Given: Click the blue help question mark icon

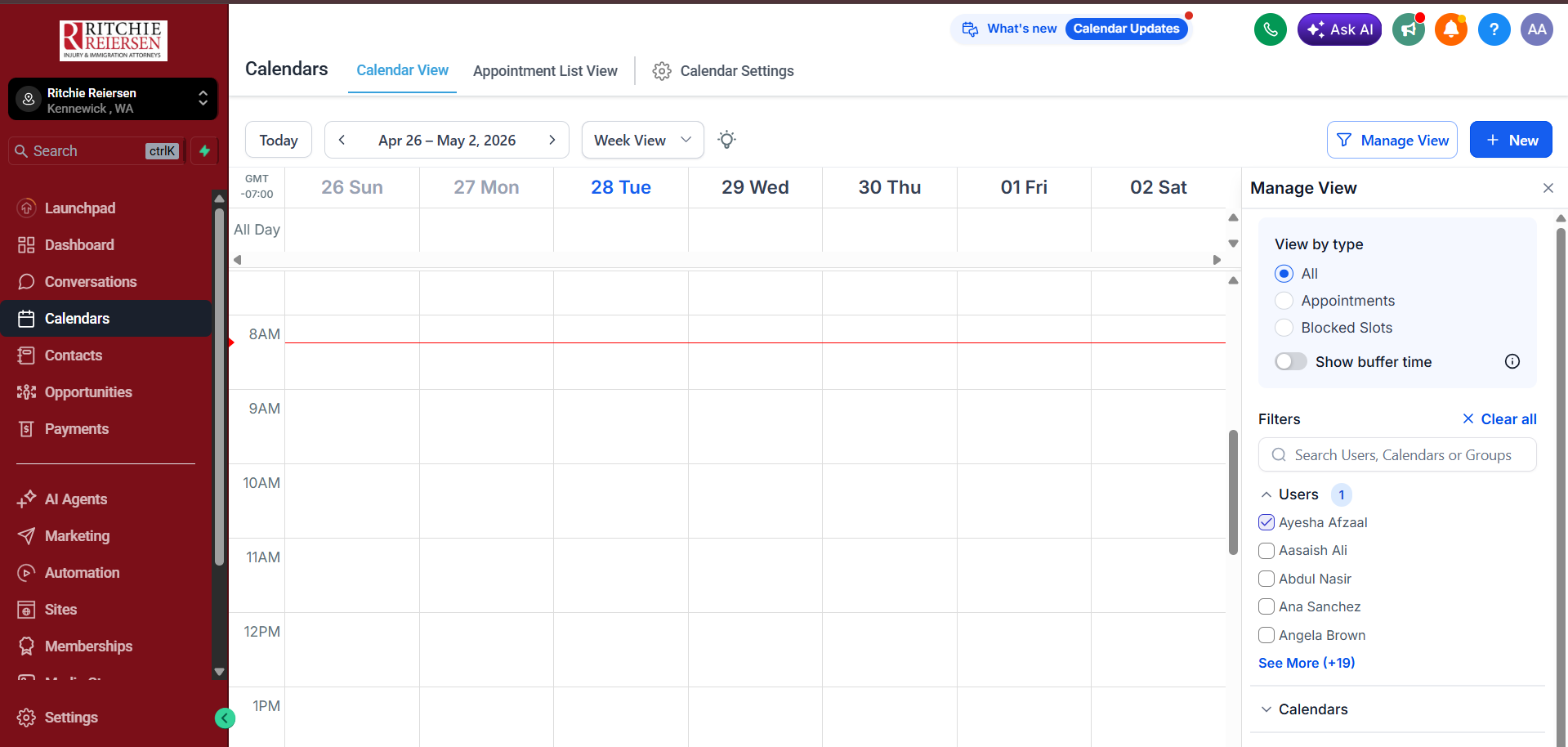Looking at the screenshot, I should (x=1494, y=29).
